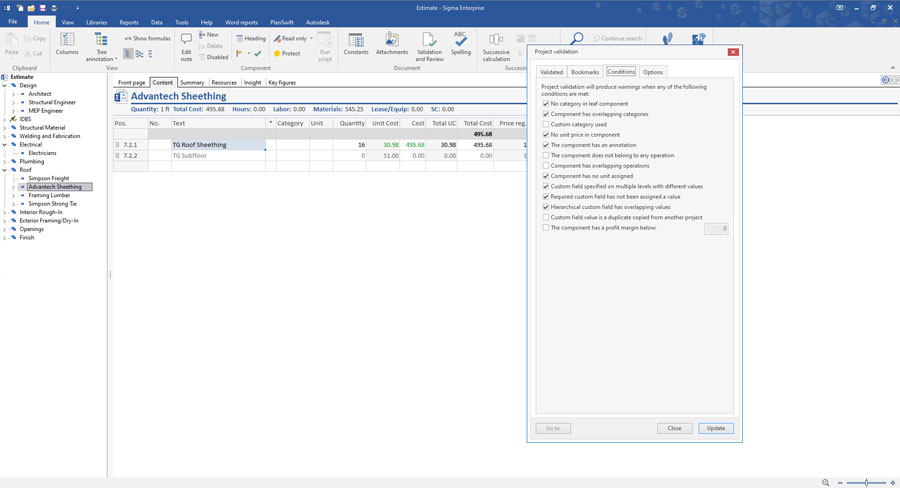Collapse the Design tree node

tap(5, 86)
